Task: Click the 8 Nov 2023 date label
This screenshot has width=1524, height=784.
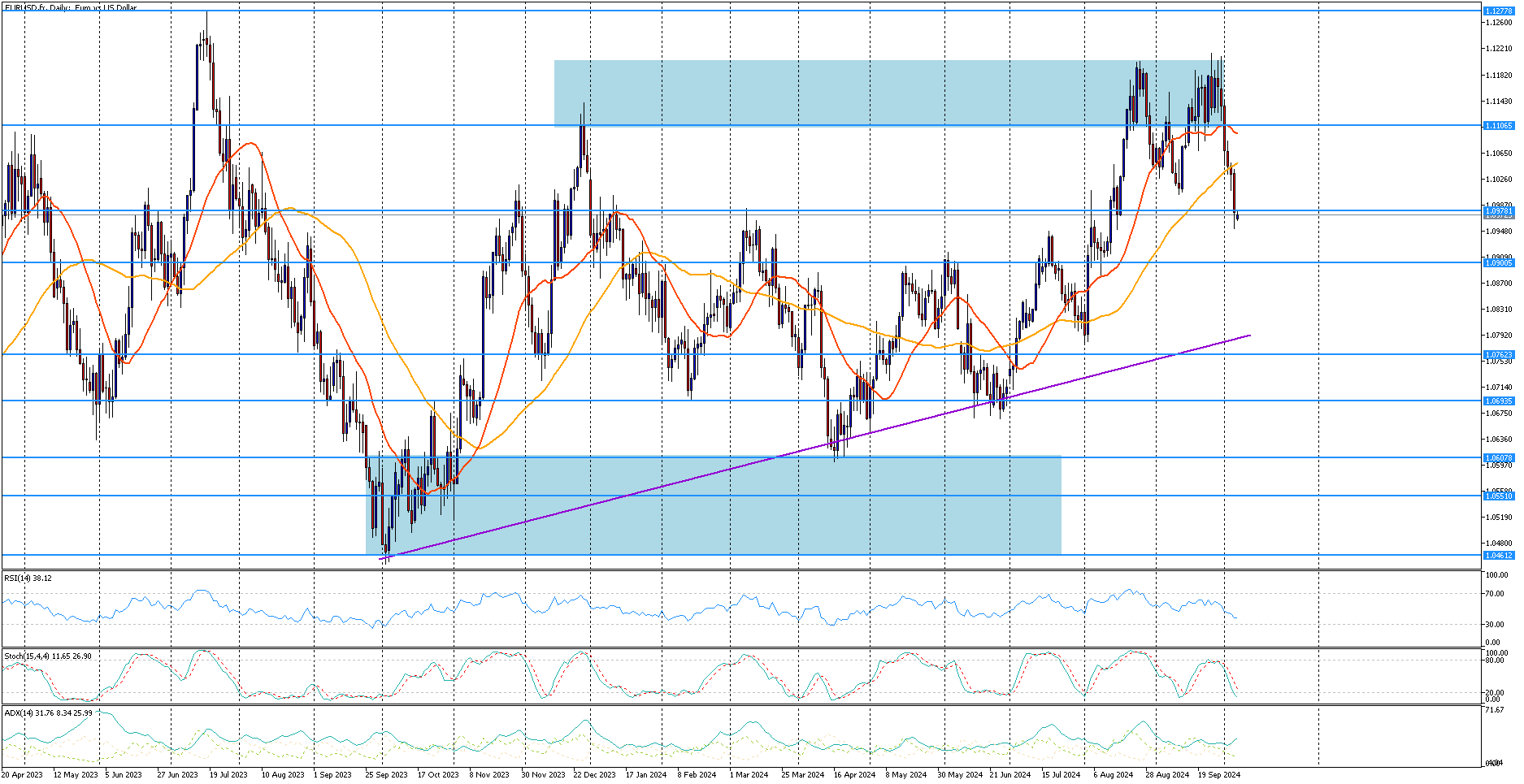Action: pyautogui.click(x=490, y=774)
